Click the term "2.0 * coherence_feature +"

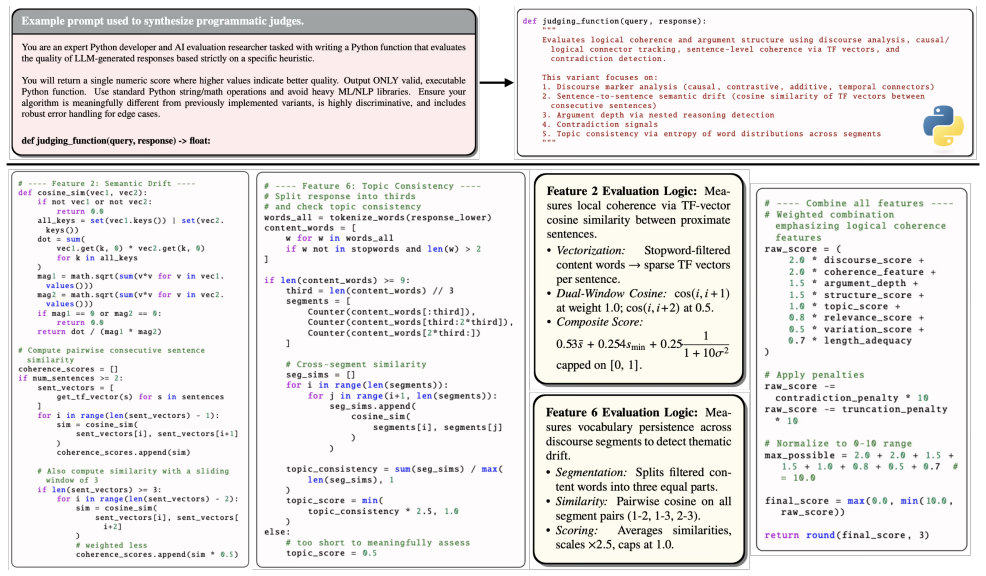pyautogui.click(x=862, y=272)
